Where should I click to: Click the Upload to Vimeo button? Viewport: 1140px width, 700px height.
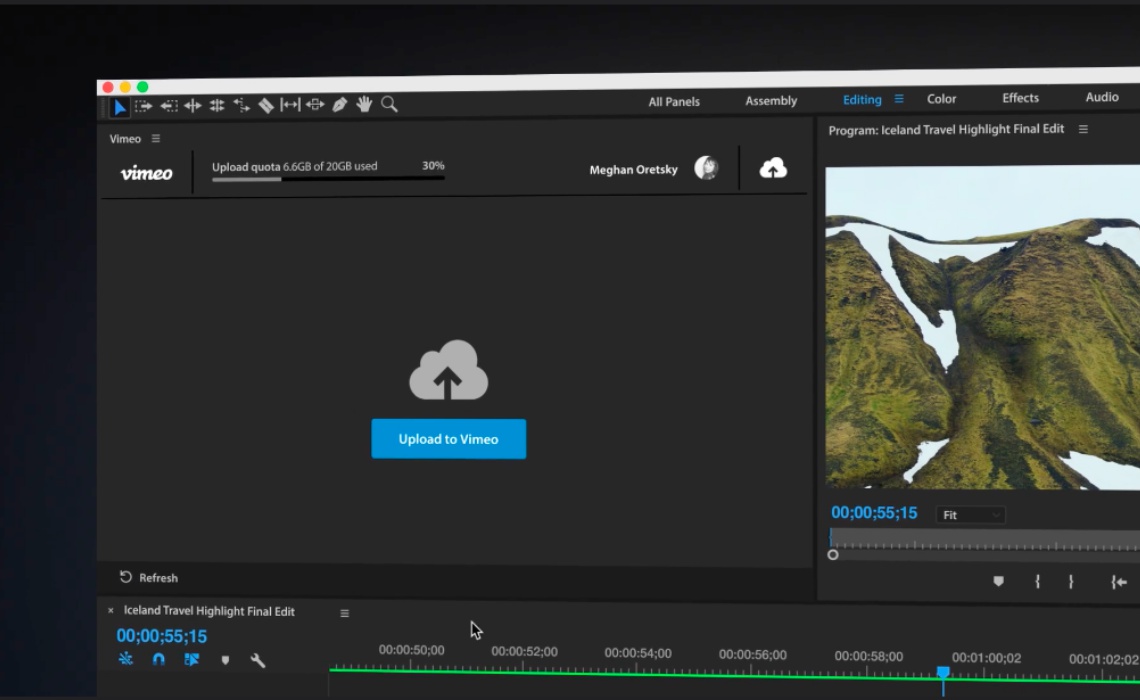tap(448, 439)
